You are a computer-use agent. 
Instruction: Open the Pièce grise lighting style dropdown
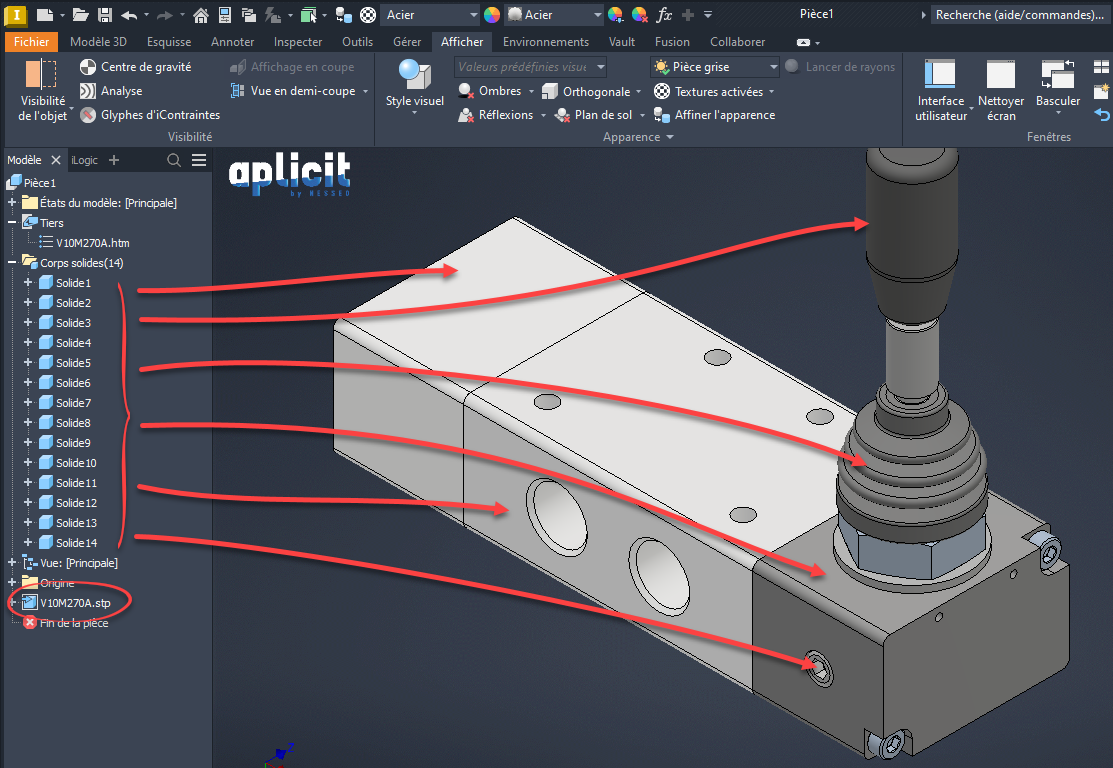coord(772,67)
